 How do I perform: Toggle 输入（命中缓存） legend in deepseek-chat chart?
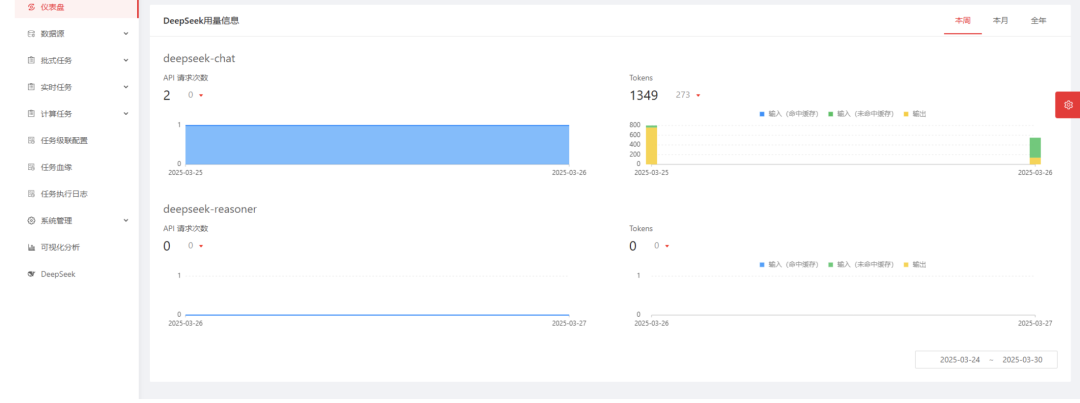click(x=789, y=114)
